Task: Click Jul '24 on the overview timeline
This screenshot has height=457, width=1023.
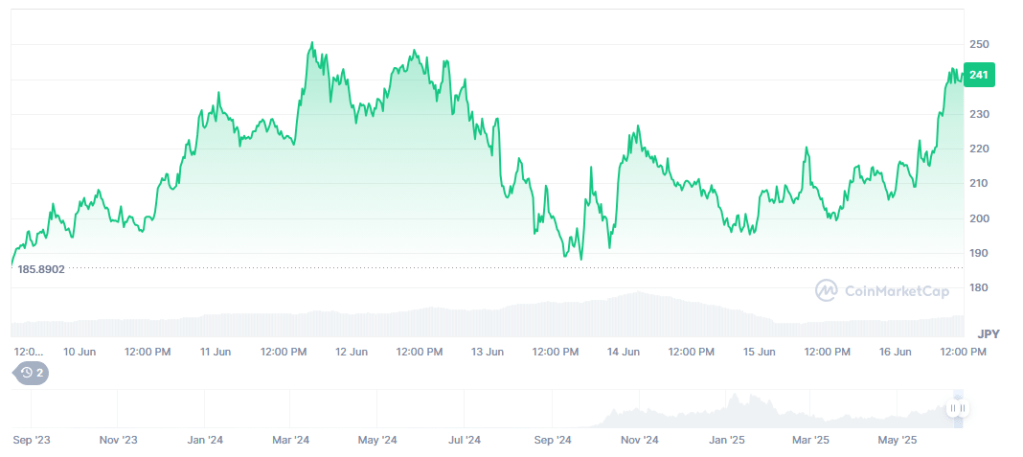Action: (465, 440)
